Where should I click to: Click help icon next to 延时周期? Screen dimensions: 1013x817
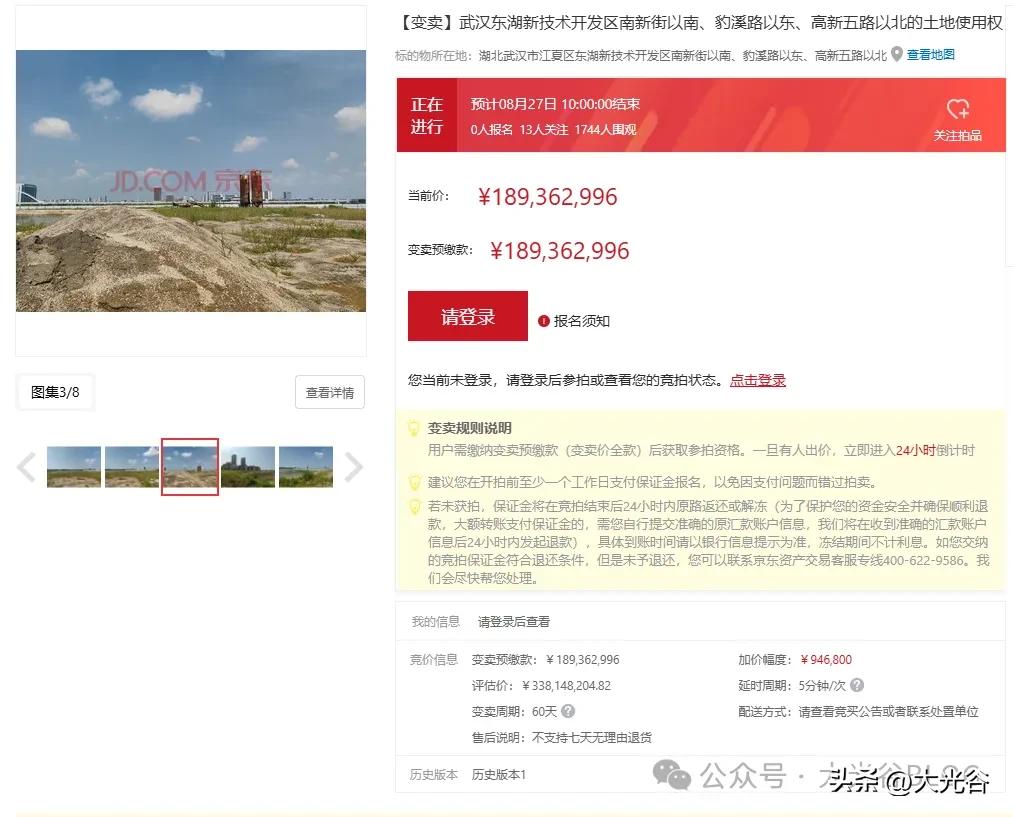point(857,685)
